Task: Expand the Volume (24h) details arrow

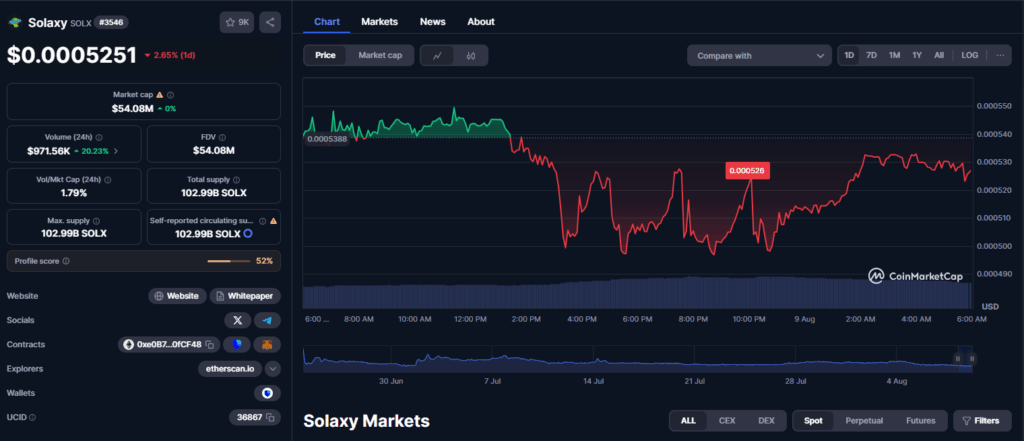Action: [x=116, y=151]
